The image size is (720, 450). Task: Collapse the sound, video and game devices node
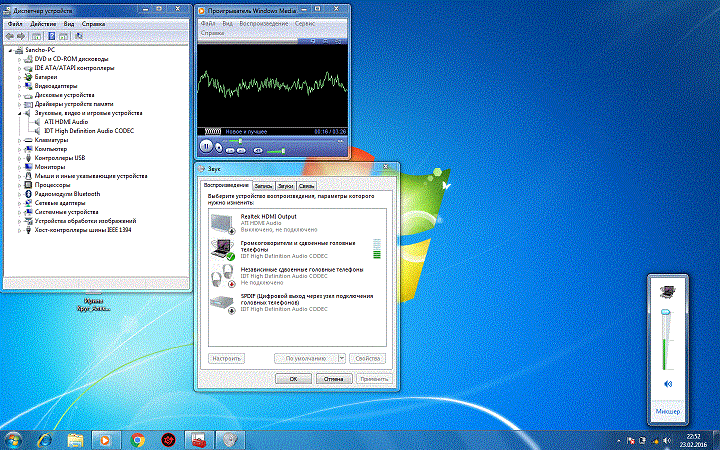coord(18,113)
